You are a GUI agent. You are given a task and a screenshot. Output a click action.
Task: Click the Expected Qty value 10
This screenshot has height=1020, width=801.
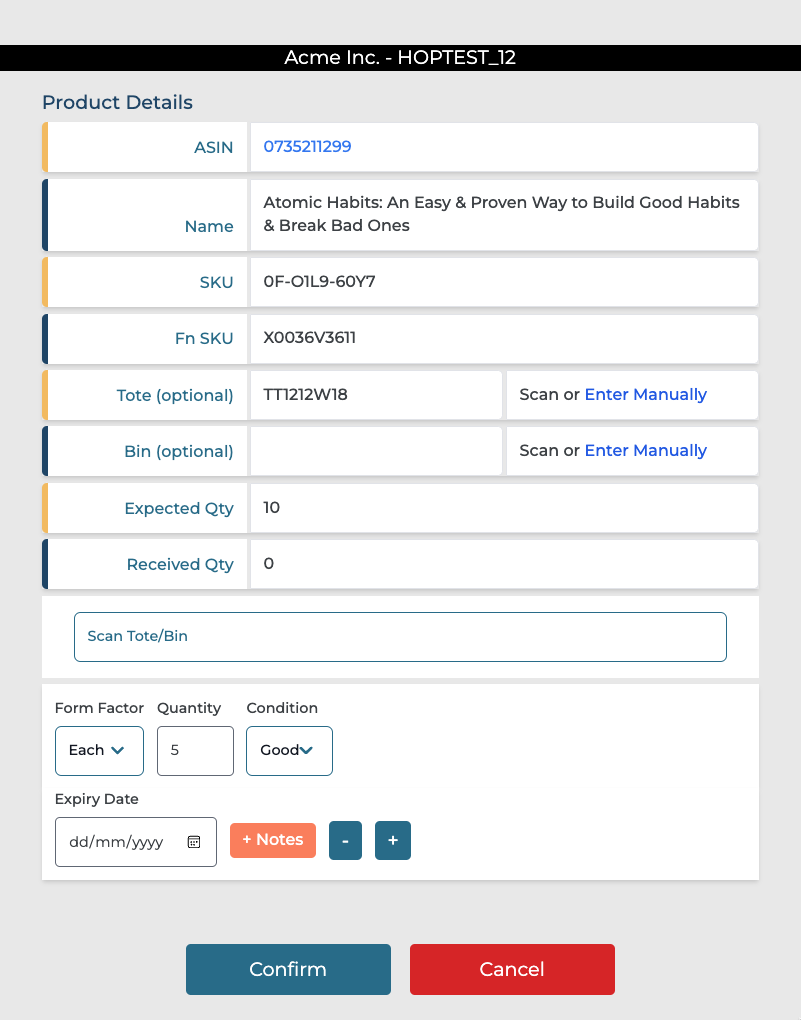pos(272,508)
